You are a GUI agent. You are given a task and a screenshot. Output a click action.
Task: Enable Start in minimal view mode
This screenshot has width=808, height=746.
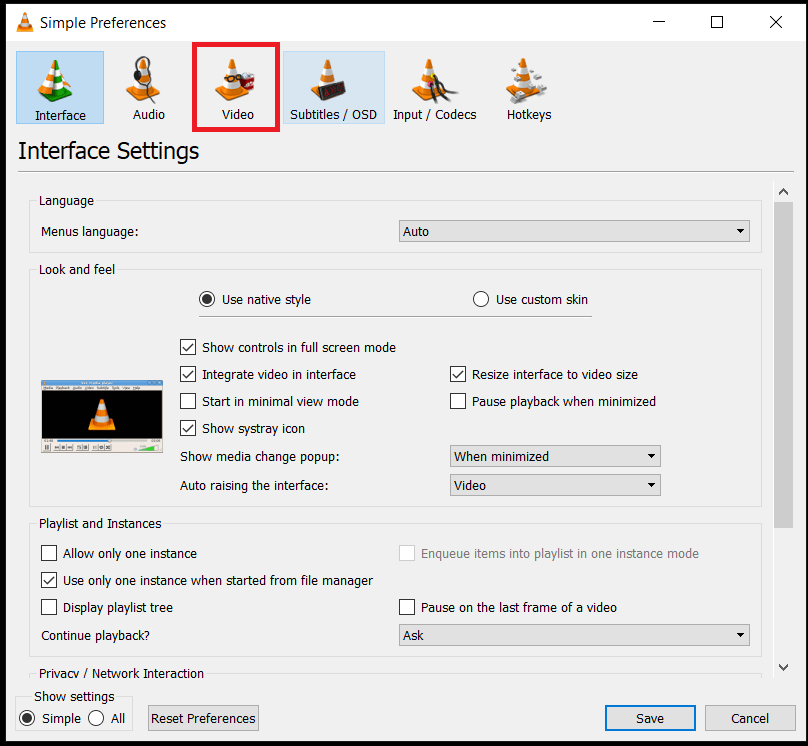click(188, 401)
